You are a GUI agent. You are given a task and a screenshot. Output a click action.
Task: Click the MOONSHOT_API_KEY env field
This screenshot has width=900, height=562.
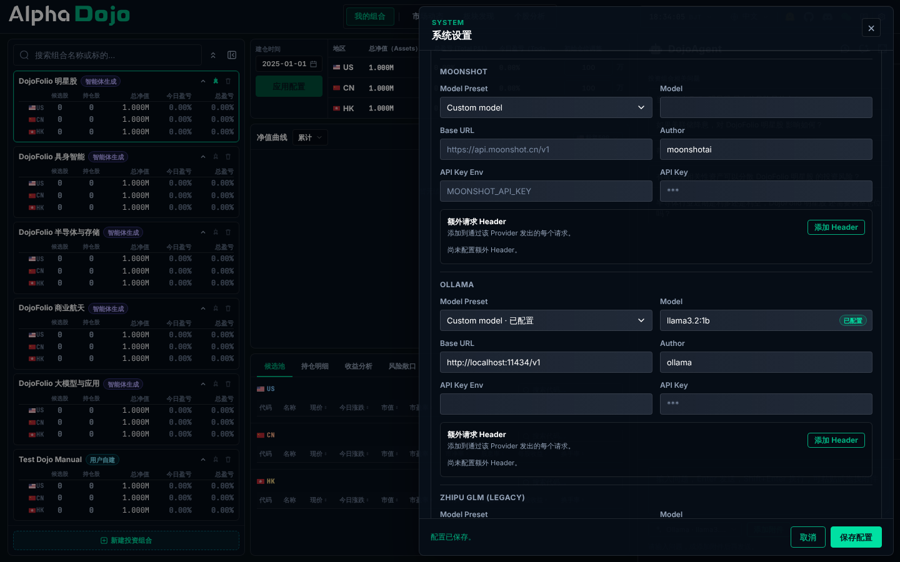(546, 191)
